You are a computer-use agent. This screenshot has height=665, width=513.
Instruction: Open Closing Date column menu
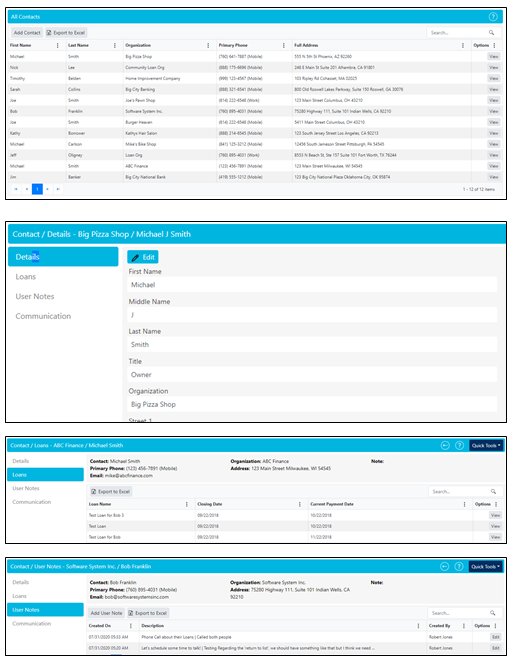point(300,504)
